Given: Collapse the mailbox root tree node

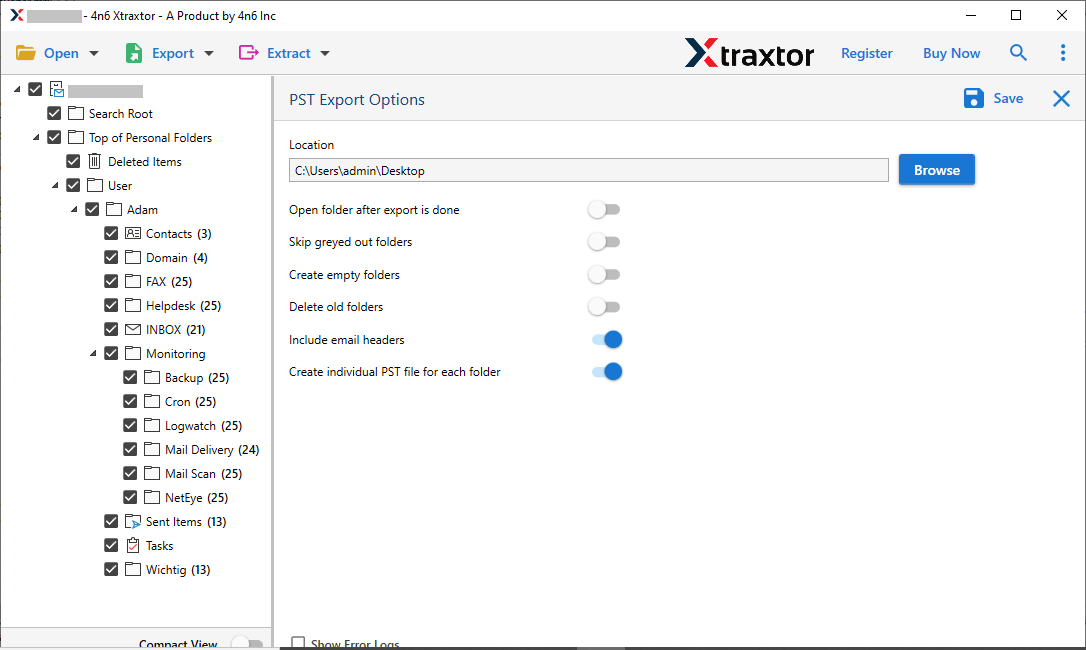Looking at the screenshot, I should pos(17,89).
